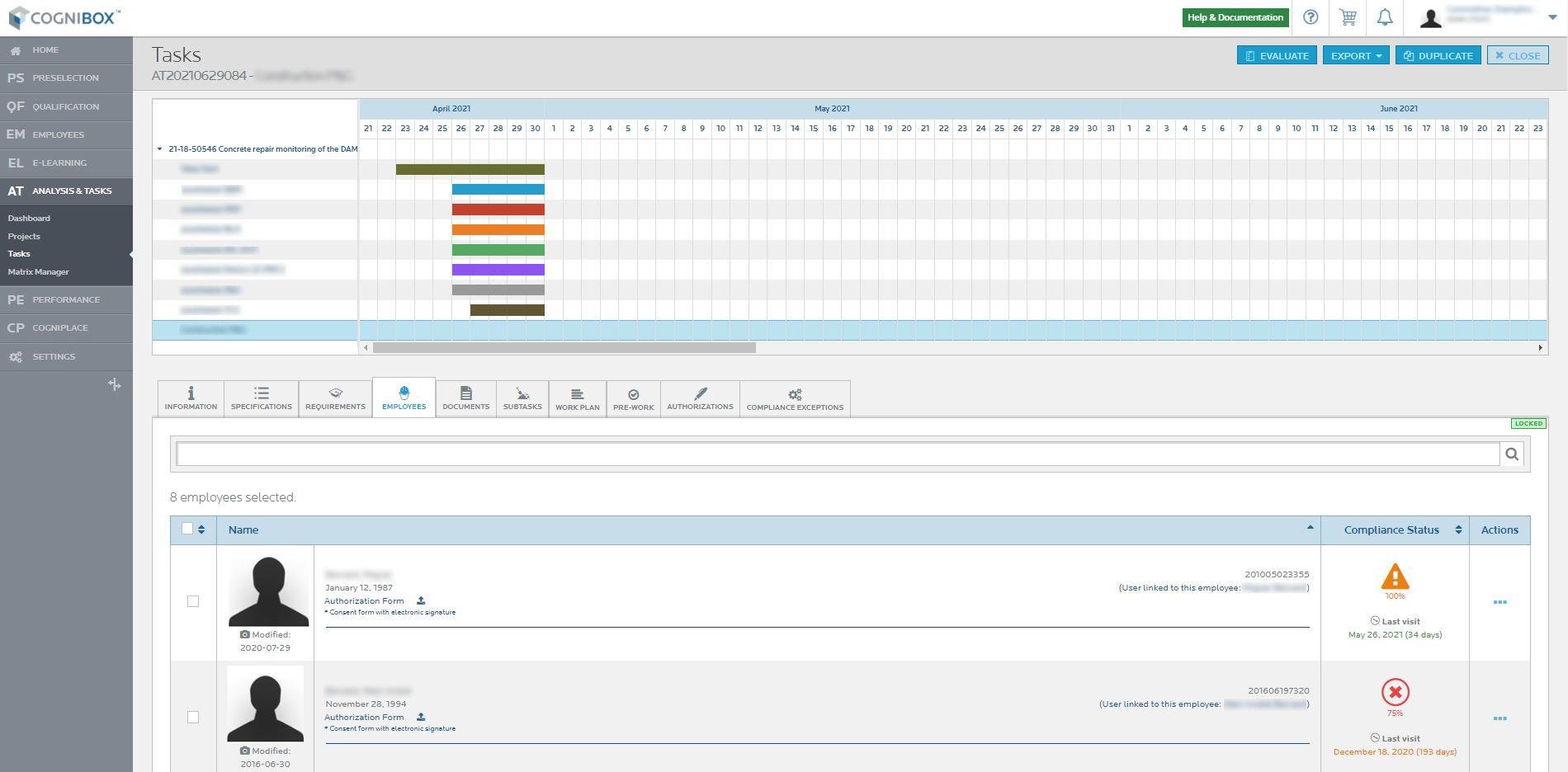Click the red Gantt task bar

click(498, 209)
